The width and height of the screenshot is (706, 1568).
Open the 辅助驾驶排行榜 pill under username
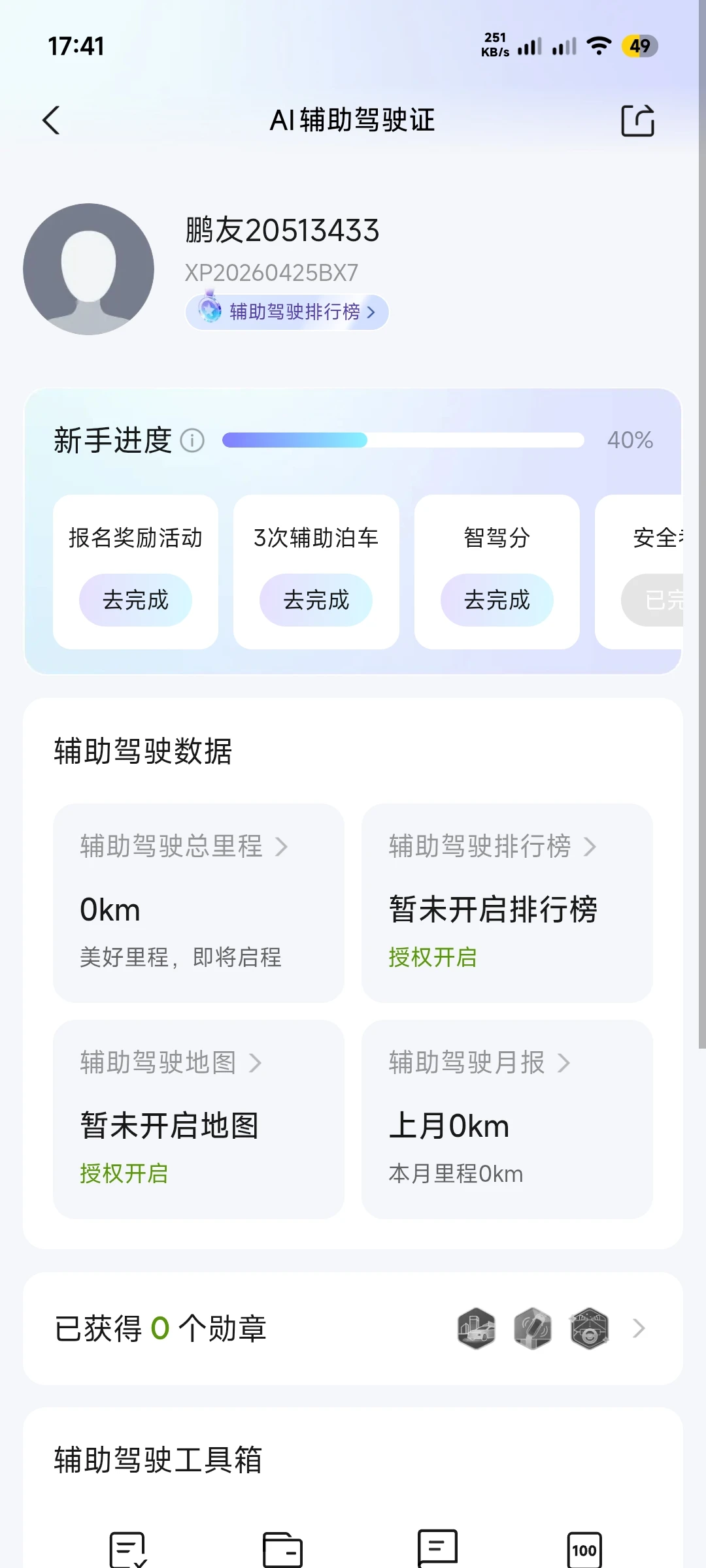[287, 312]
